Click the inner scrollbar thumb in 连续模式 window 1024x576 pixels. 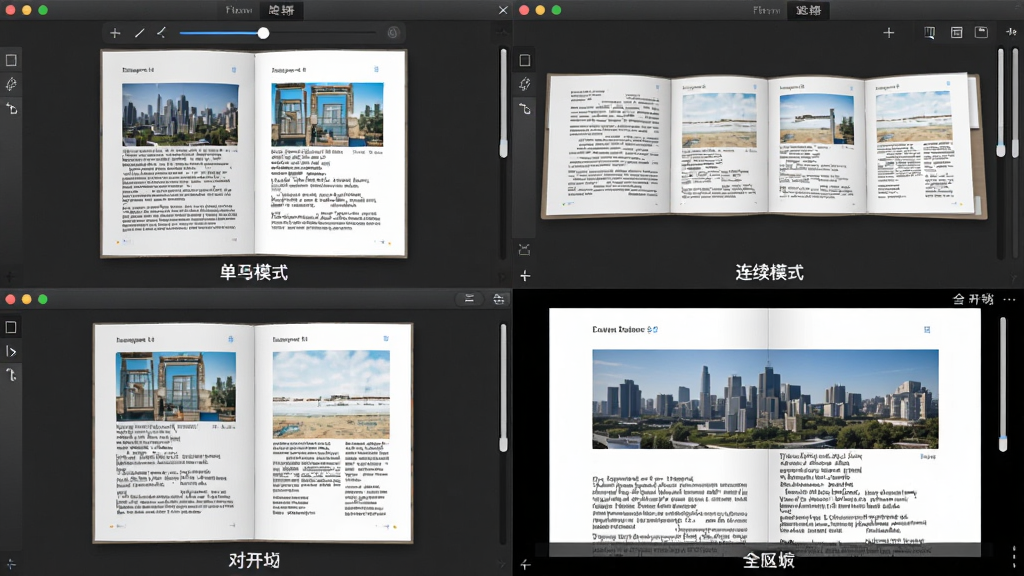point(1000,150)
